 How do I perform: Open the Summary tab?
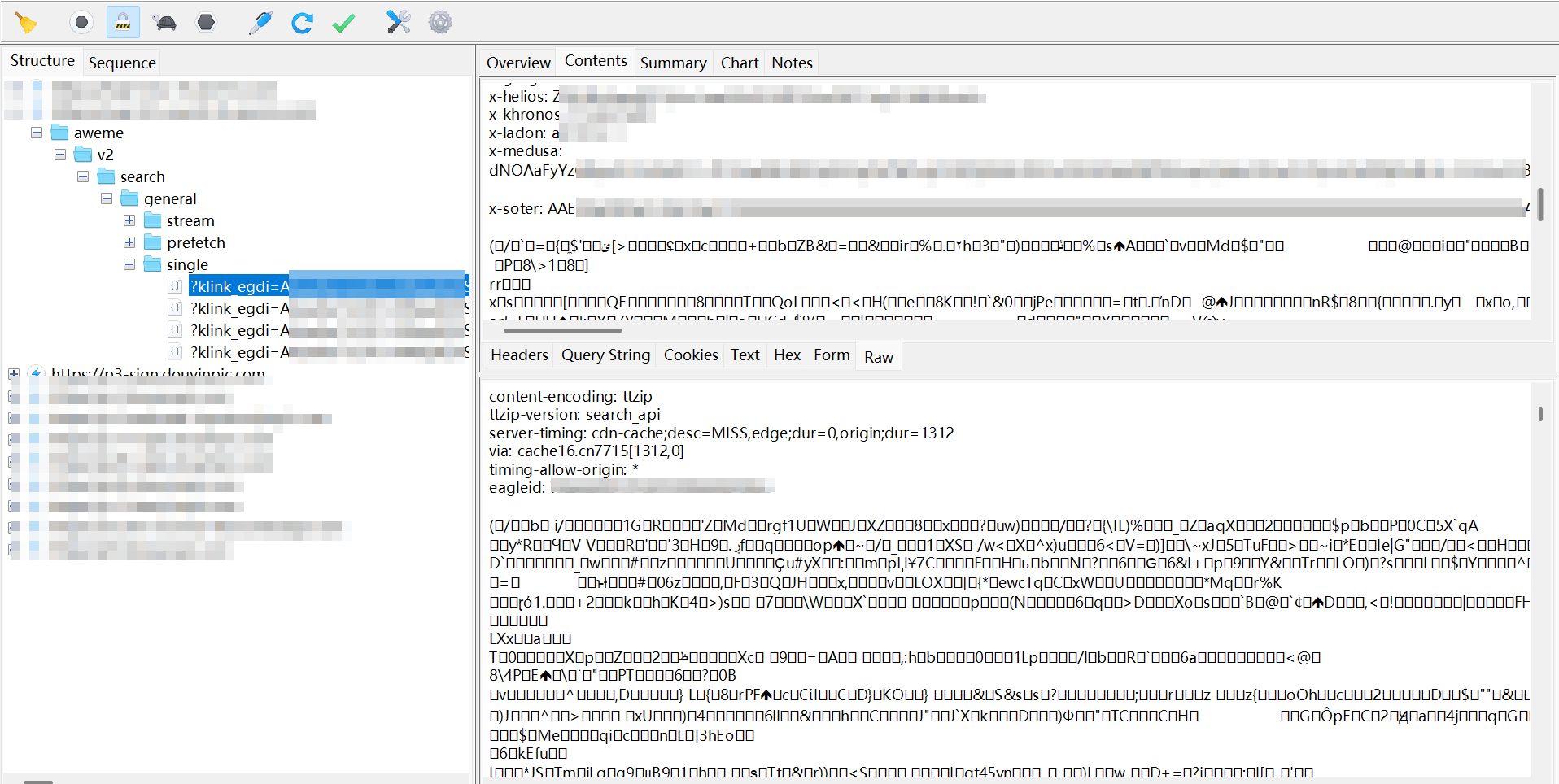click(674, 63)
